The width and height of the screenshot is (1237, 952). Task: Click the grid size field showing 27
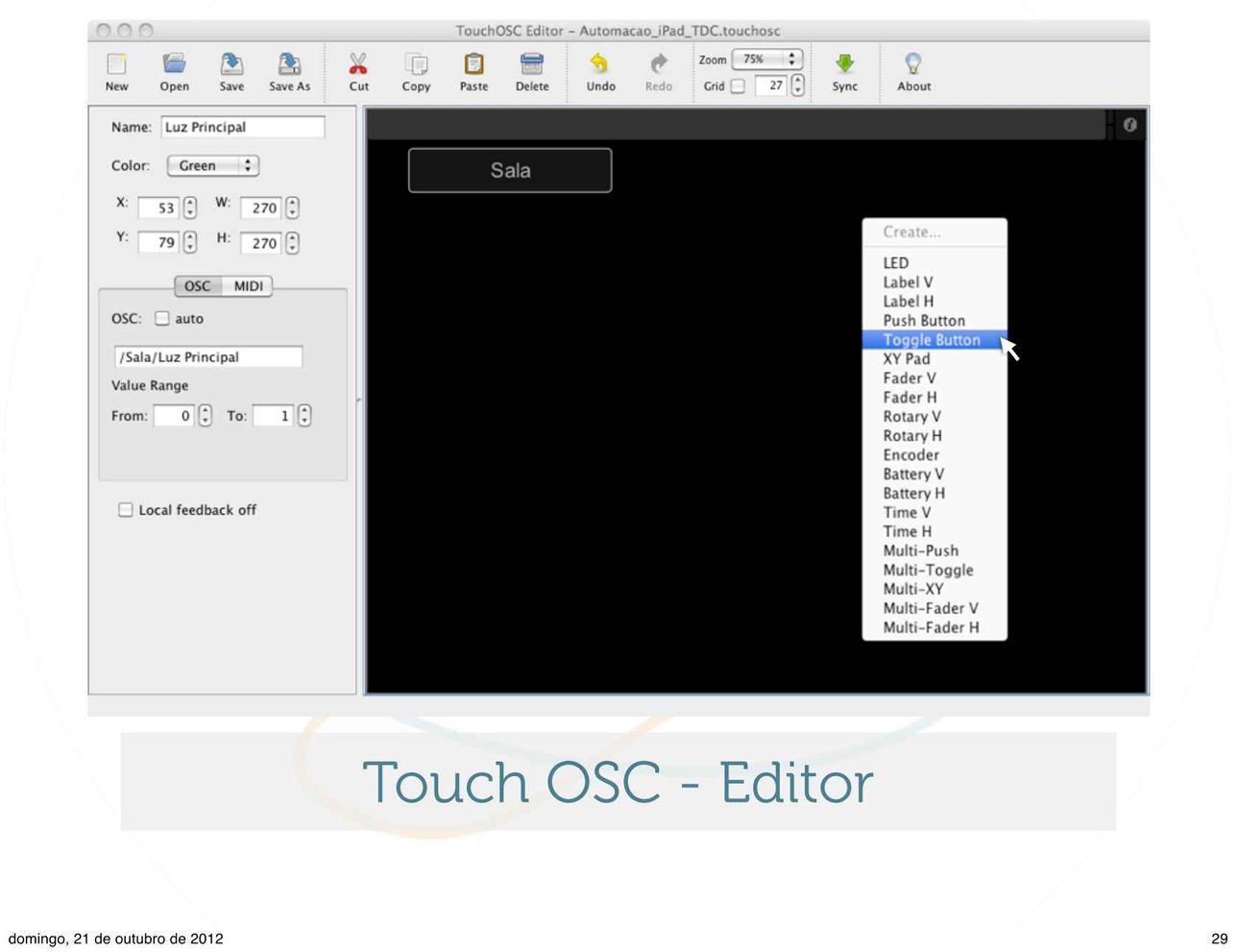771,86
